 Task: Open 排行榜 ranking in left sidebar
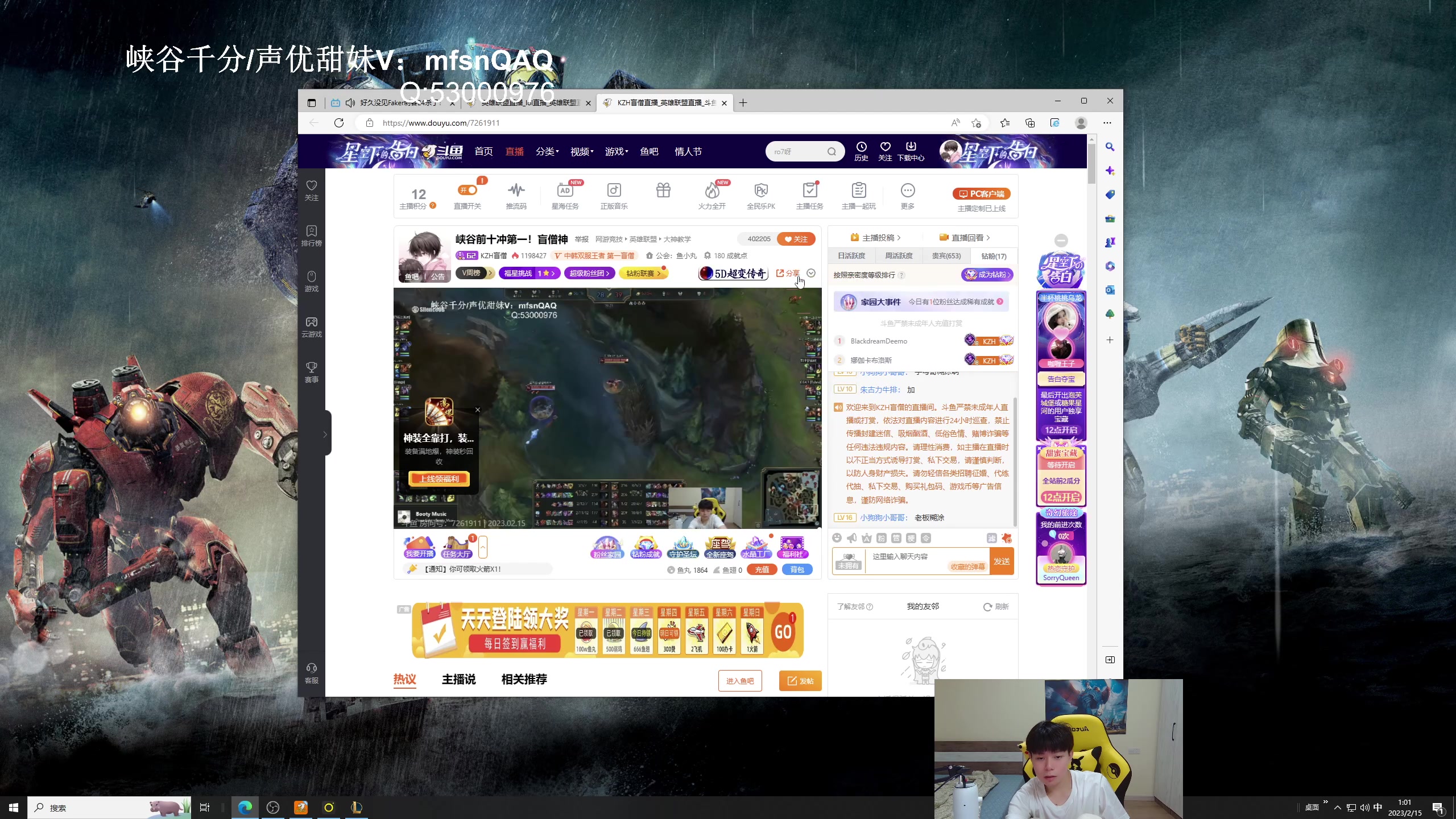pyautogui.click(x=312, y=236)
